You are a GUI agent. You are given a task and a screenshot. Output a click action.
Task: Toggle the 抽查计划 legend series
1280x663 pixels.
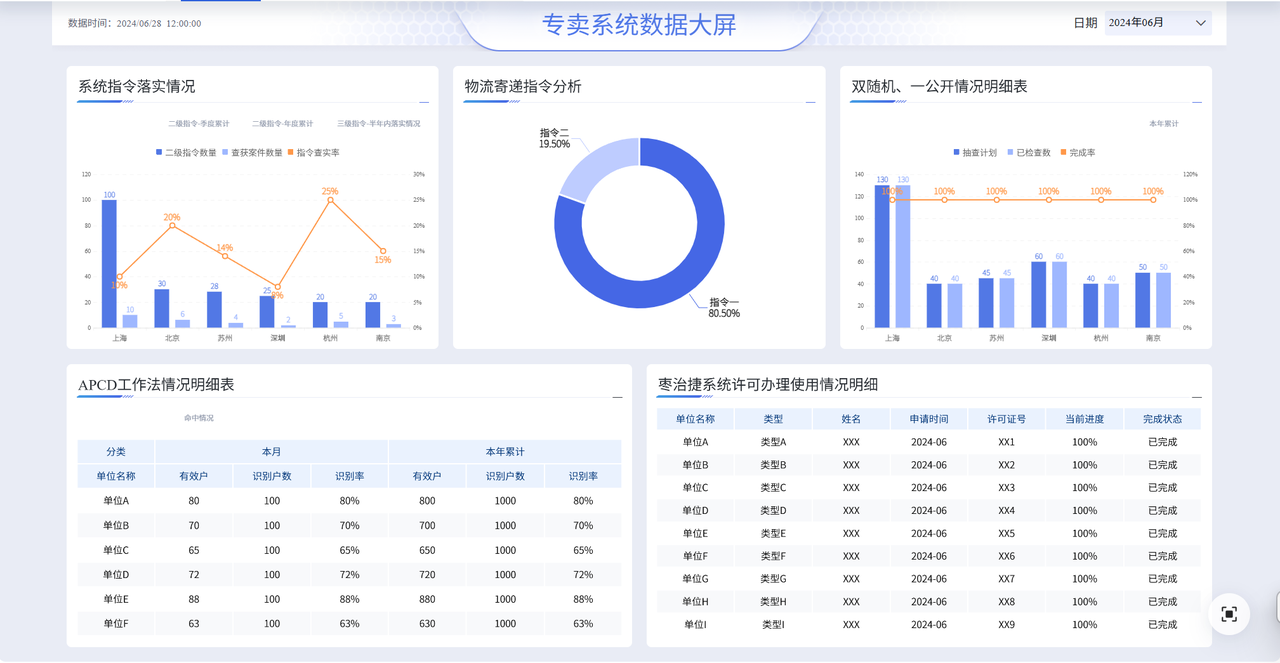click(975, 153)
